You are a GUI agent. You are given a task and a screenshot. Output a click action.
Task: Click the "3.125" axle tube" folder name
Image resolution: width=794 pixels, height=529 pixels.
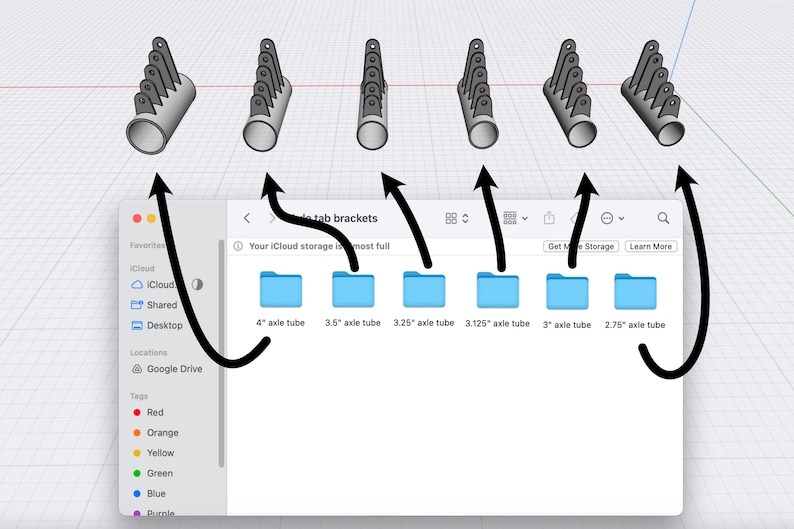(497, 323)
